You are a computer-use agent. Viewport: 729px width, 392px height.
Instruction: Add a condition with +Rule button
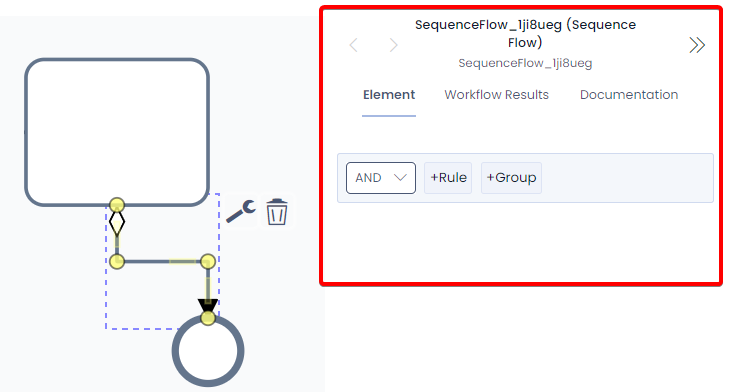[448, 178]
